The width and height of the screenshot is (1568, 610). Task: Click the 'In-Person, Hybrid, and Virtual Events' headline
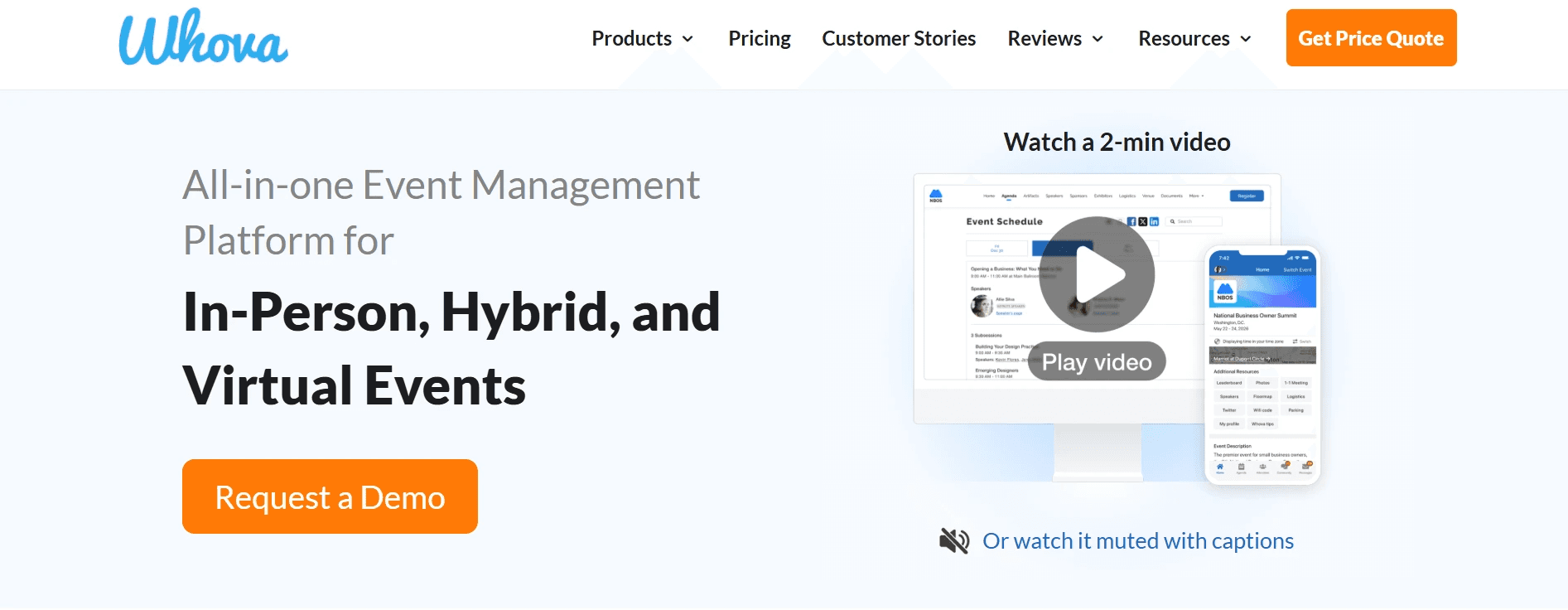pyautogui.click(x=451, y=348)
